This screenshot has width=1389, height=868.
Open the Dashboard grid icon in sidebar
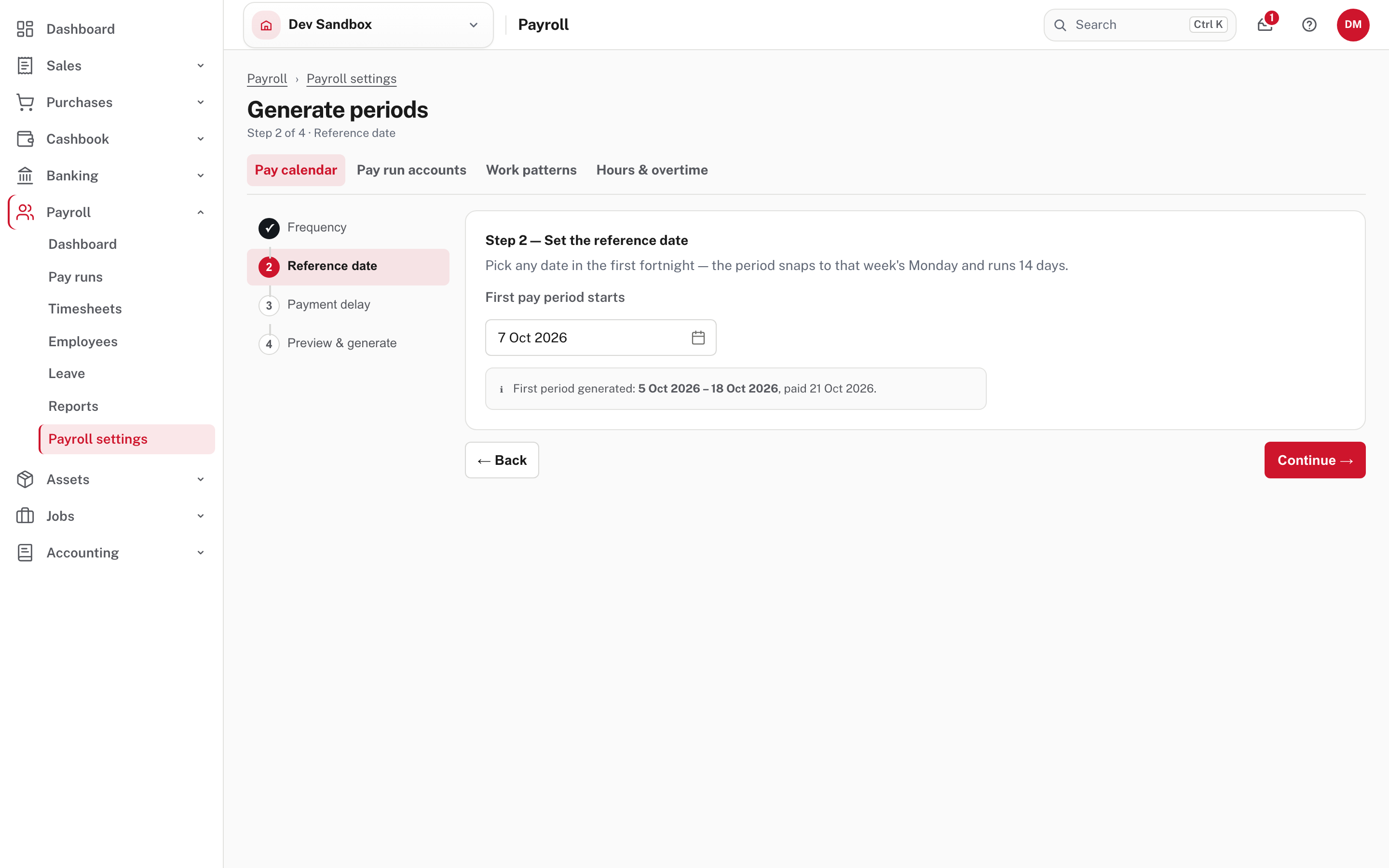pyautogui.click(x=25, y=29)
